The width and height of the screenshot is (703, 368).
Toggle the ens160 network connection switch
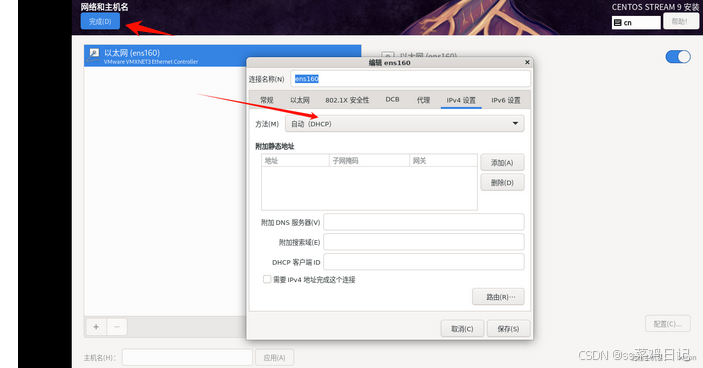click(677, 57)
